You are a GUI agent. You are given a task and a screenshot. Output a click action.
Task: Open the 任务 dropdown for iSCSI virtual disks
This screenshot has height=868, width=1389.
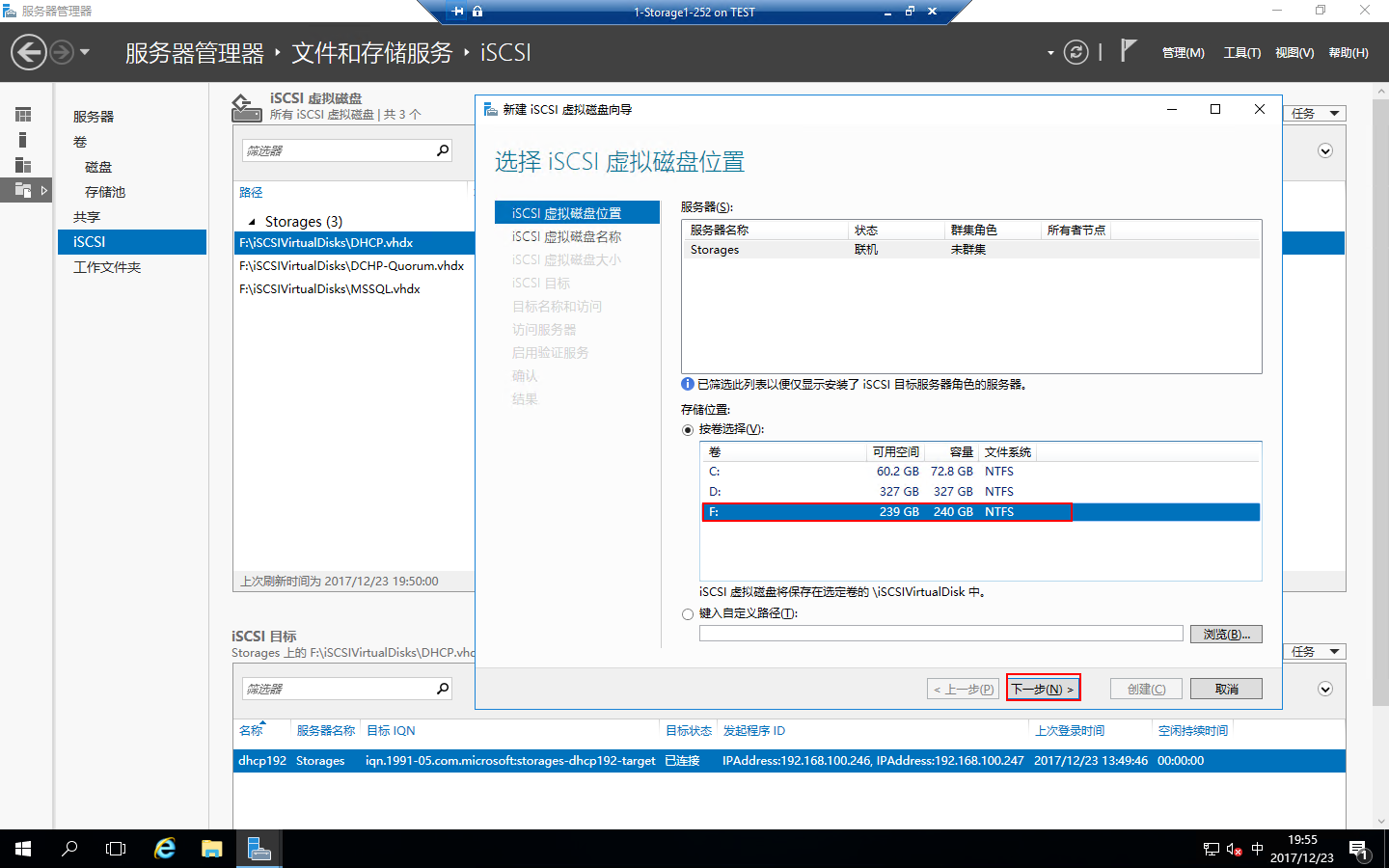(1317, 114)
